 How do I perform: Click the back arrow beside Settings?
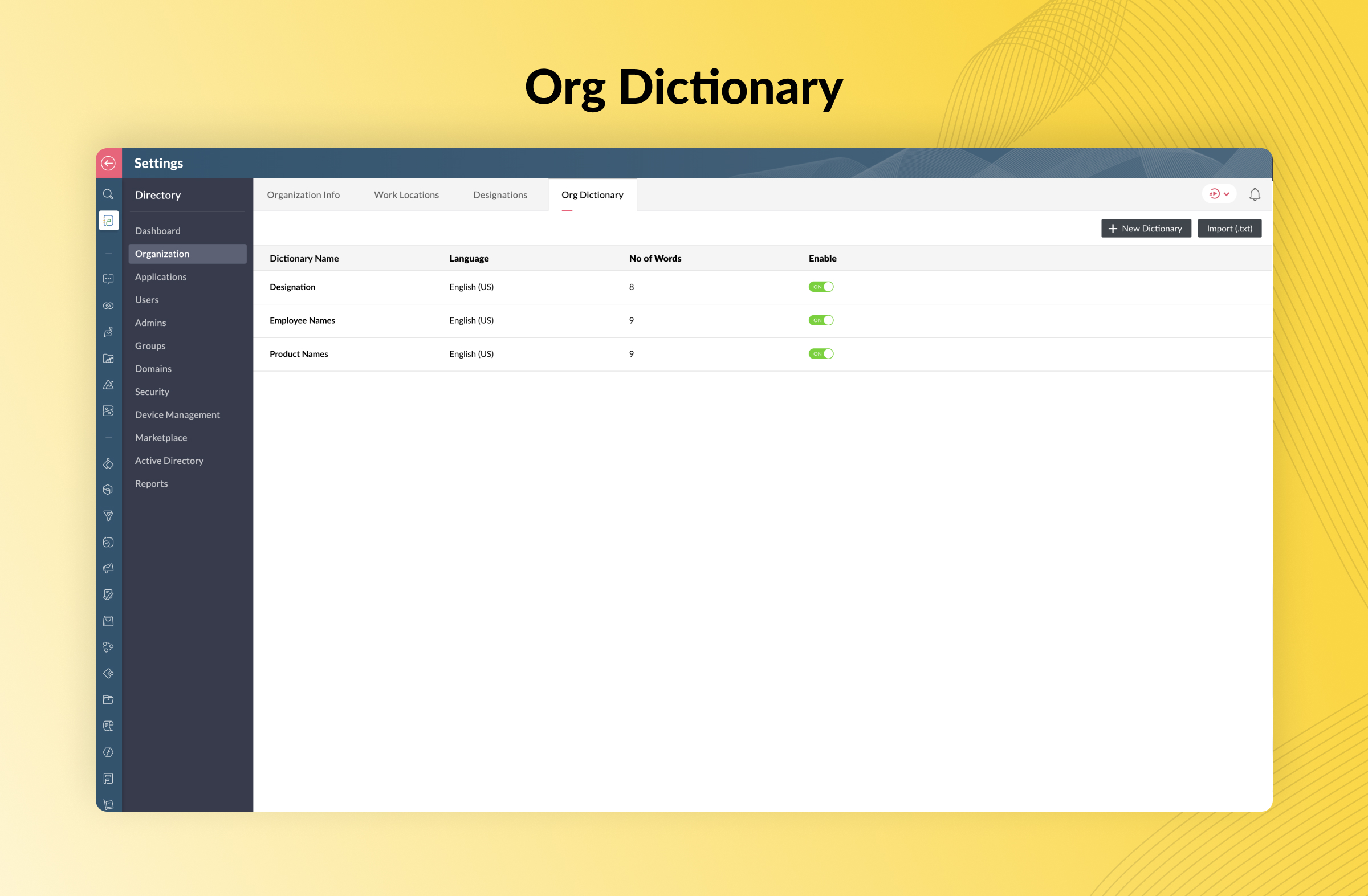tap(108, 163)
